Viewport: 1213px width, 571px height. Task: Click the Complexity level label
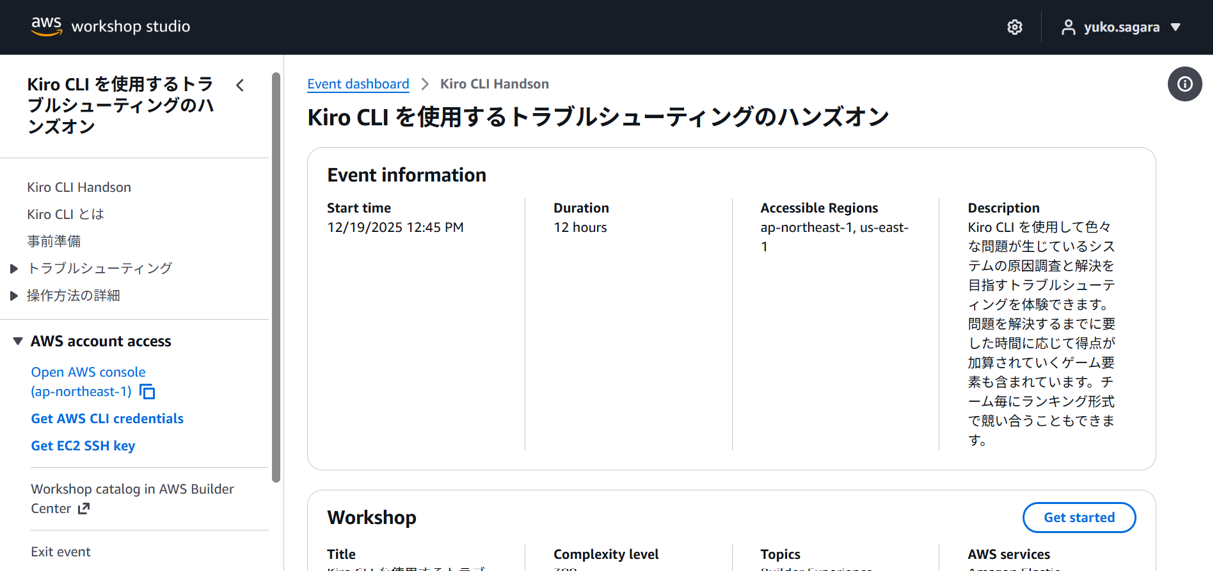606,554
